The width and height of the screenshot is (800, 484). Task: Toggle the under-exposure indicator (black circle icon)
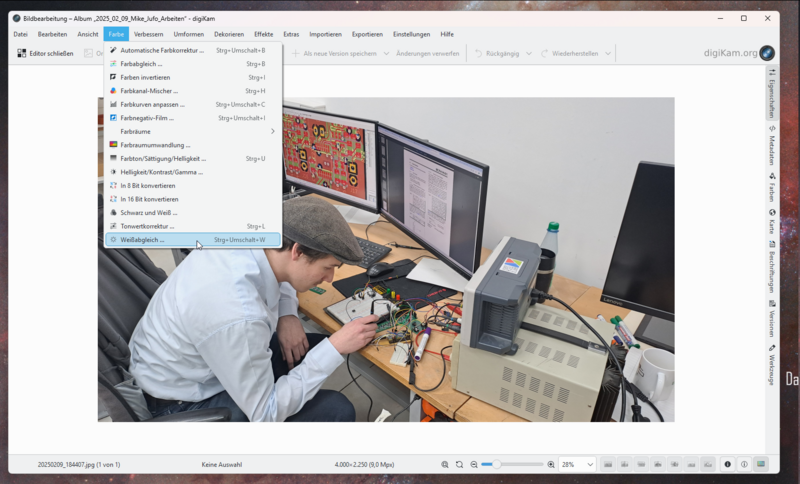click(728, 464)
